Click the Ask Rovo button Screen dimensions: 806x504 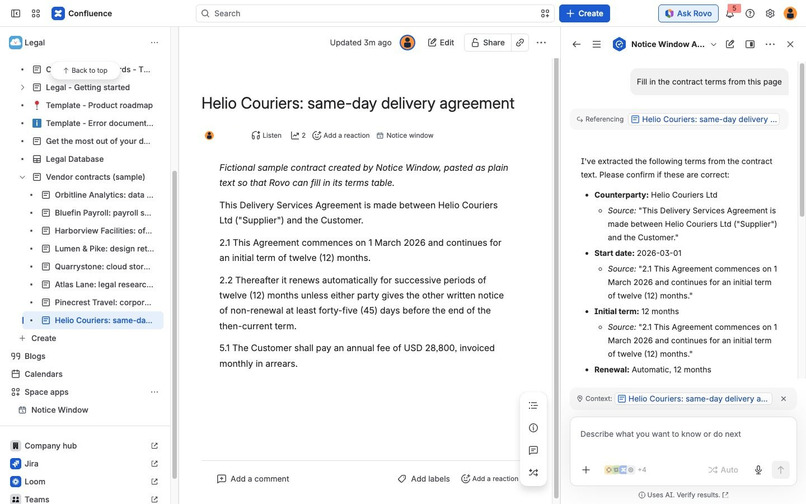(x=688, y=13)
